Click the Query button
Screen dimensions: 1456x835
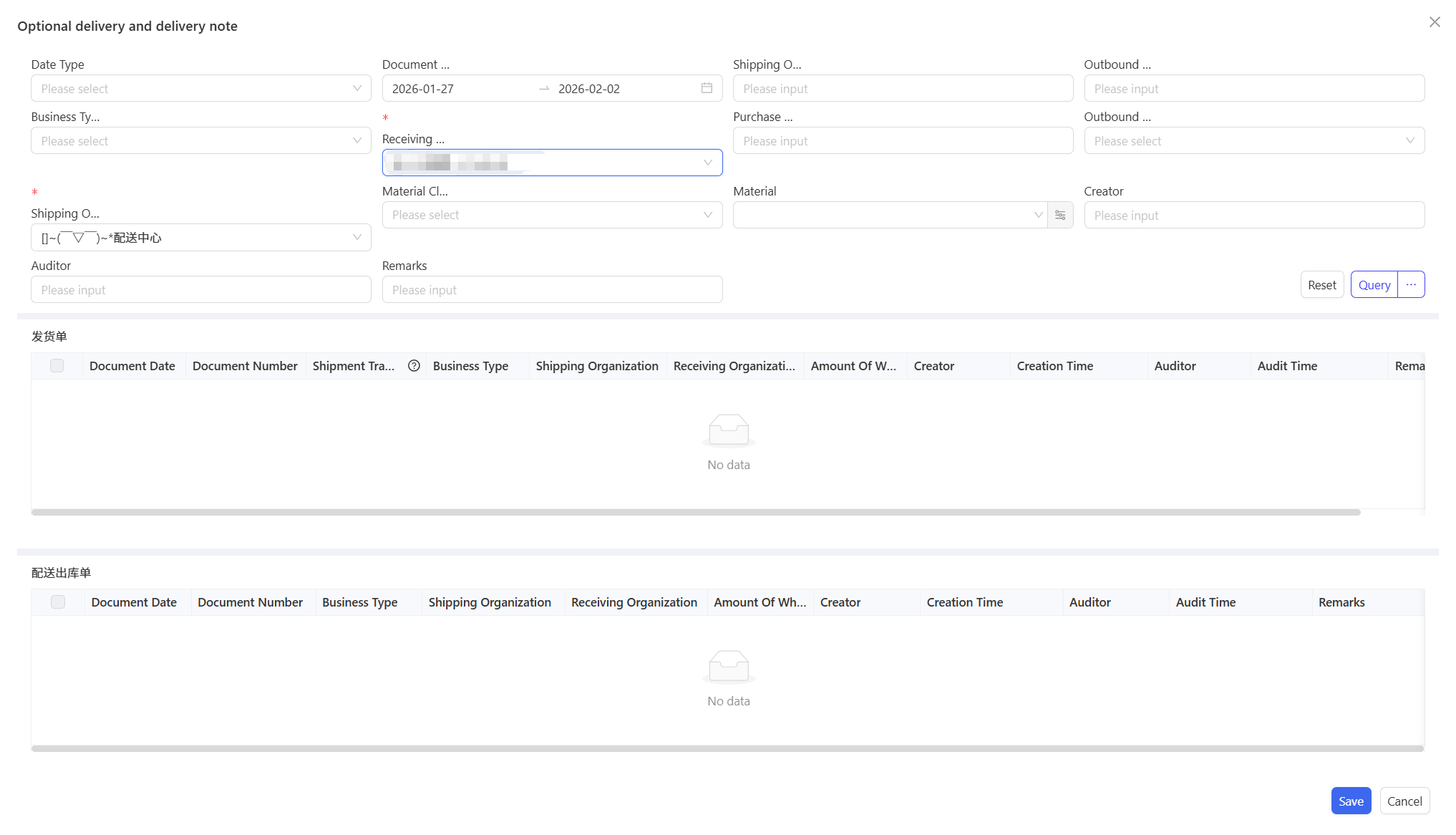pos(1374,284)
